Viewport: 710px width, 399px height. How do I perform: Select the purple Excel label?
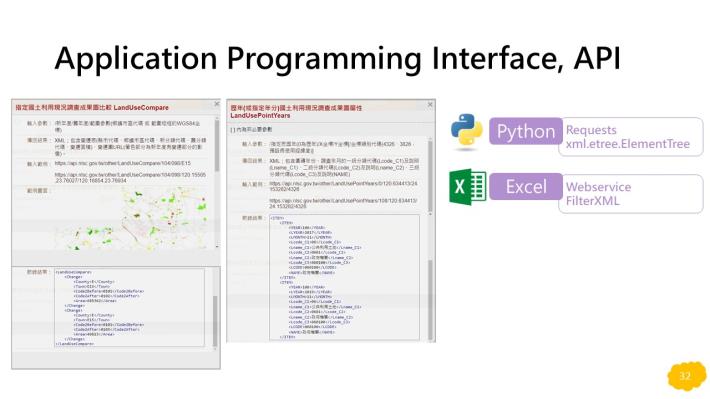tap(526, 187)
